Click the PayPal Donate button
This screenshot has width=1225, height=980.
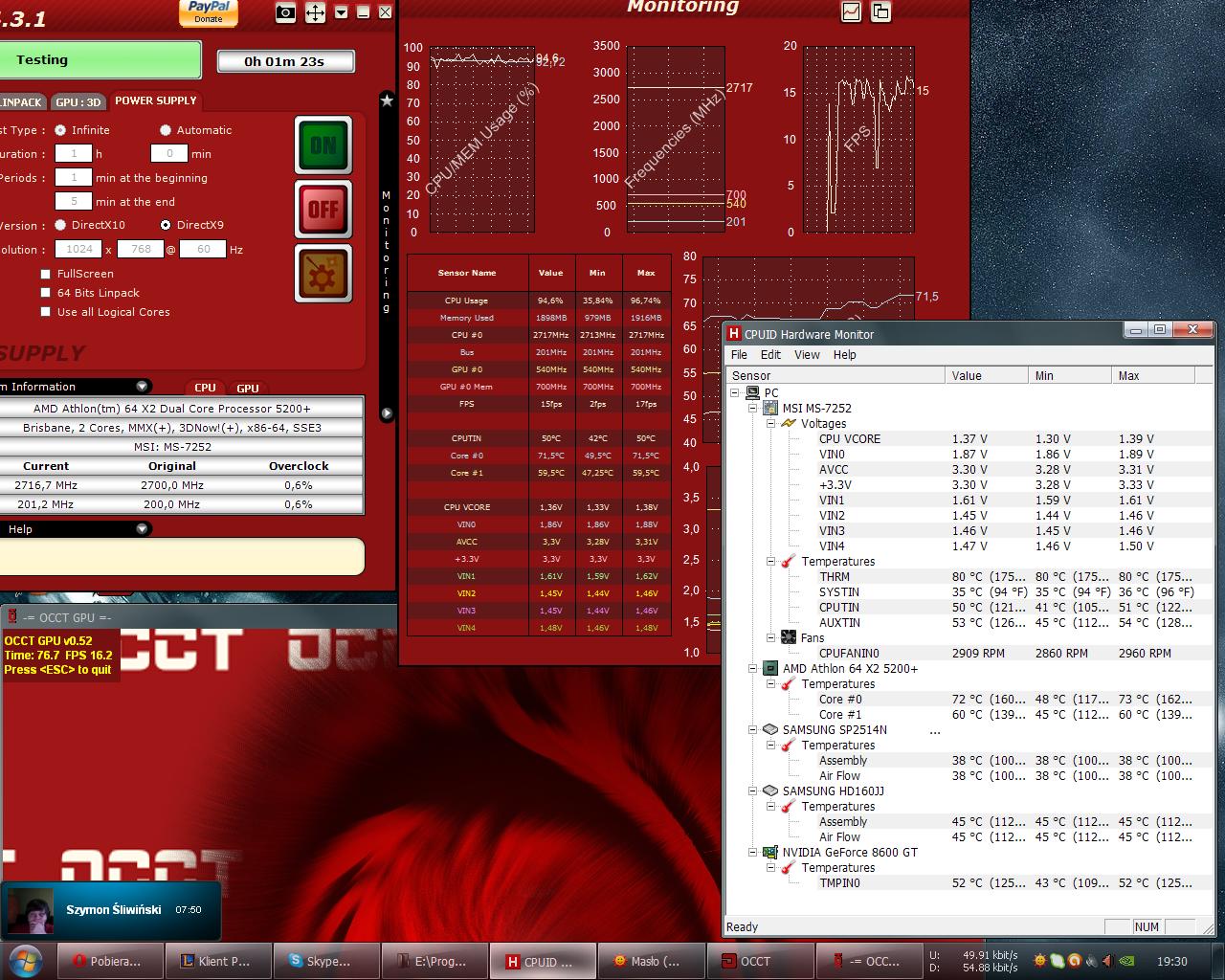pos(209,12)
